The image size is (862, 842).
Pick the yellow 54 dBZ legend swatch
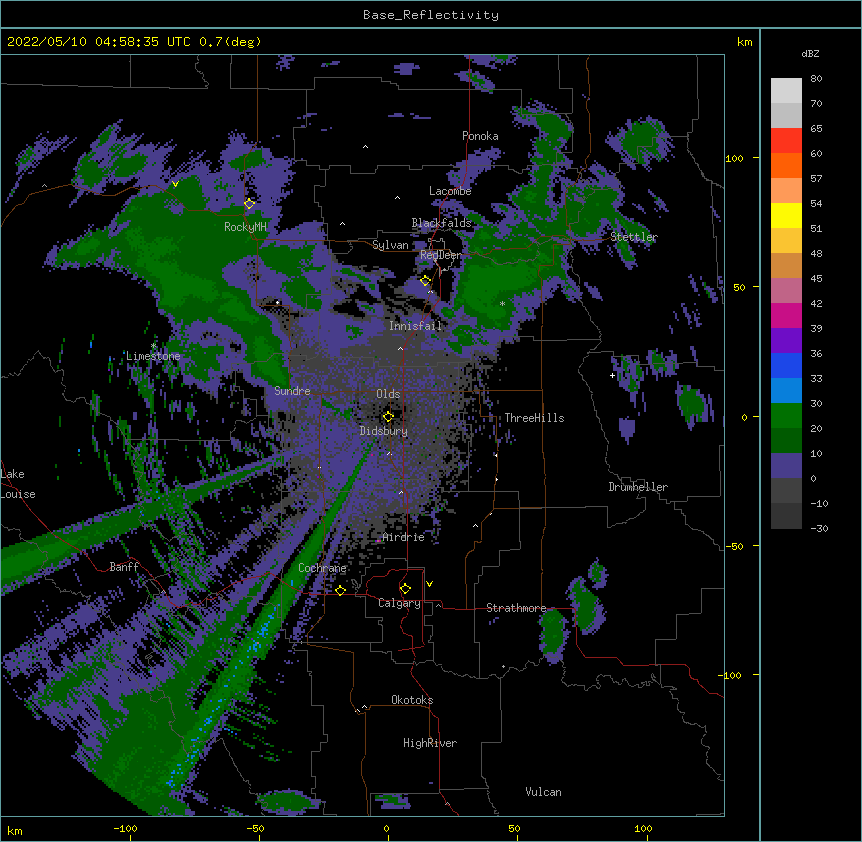click(786, 215)
